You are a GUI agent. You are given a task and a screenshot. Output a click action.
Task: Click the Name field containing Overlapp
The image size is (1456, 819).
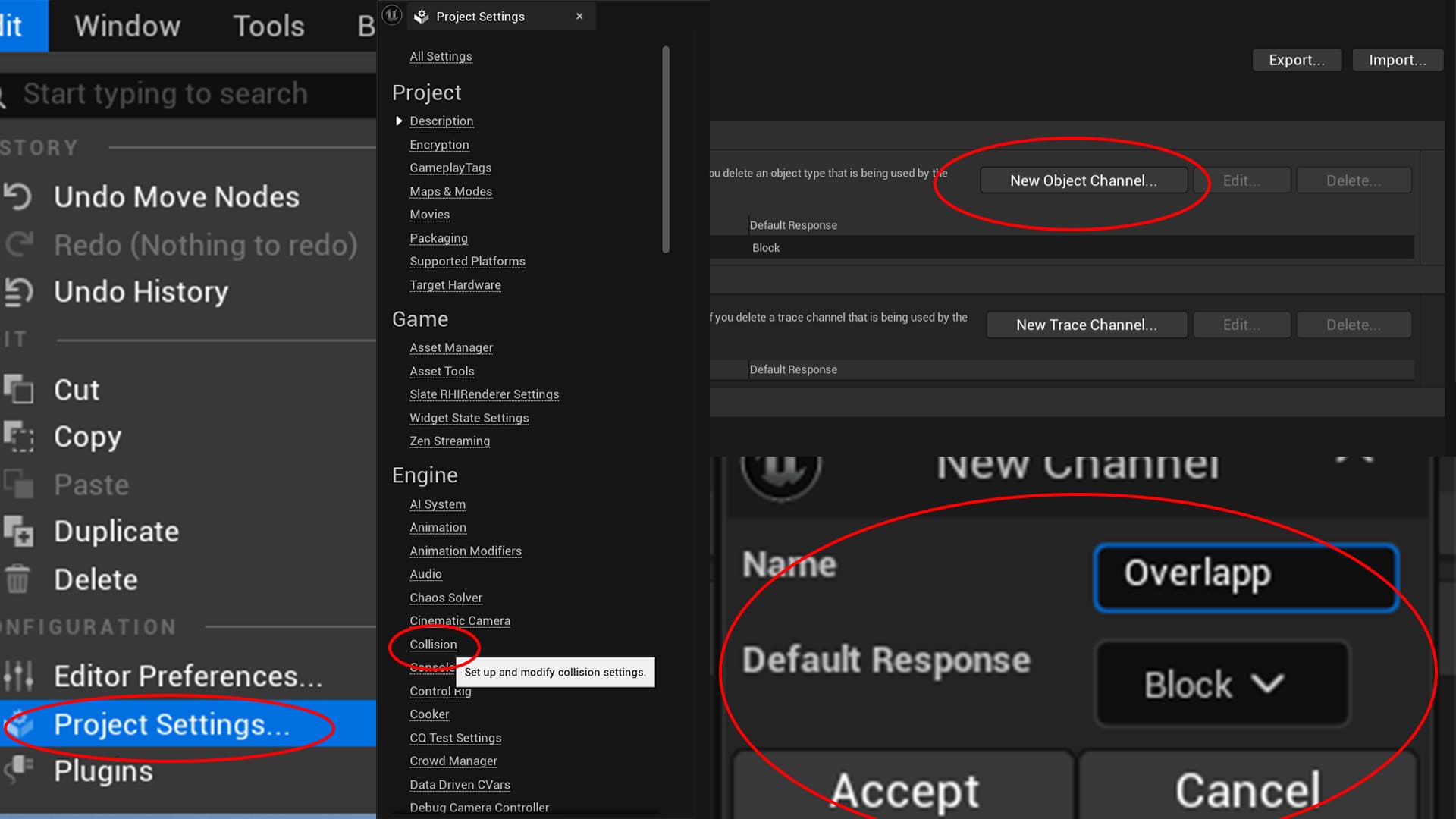click(x=1246, y=577)
